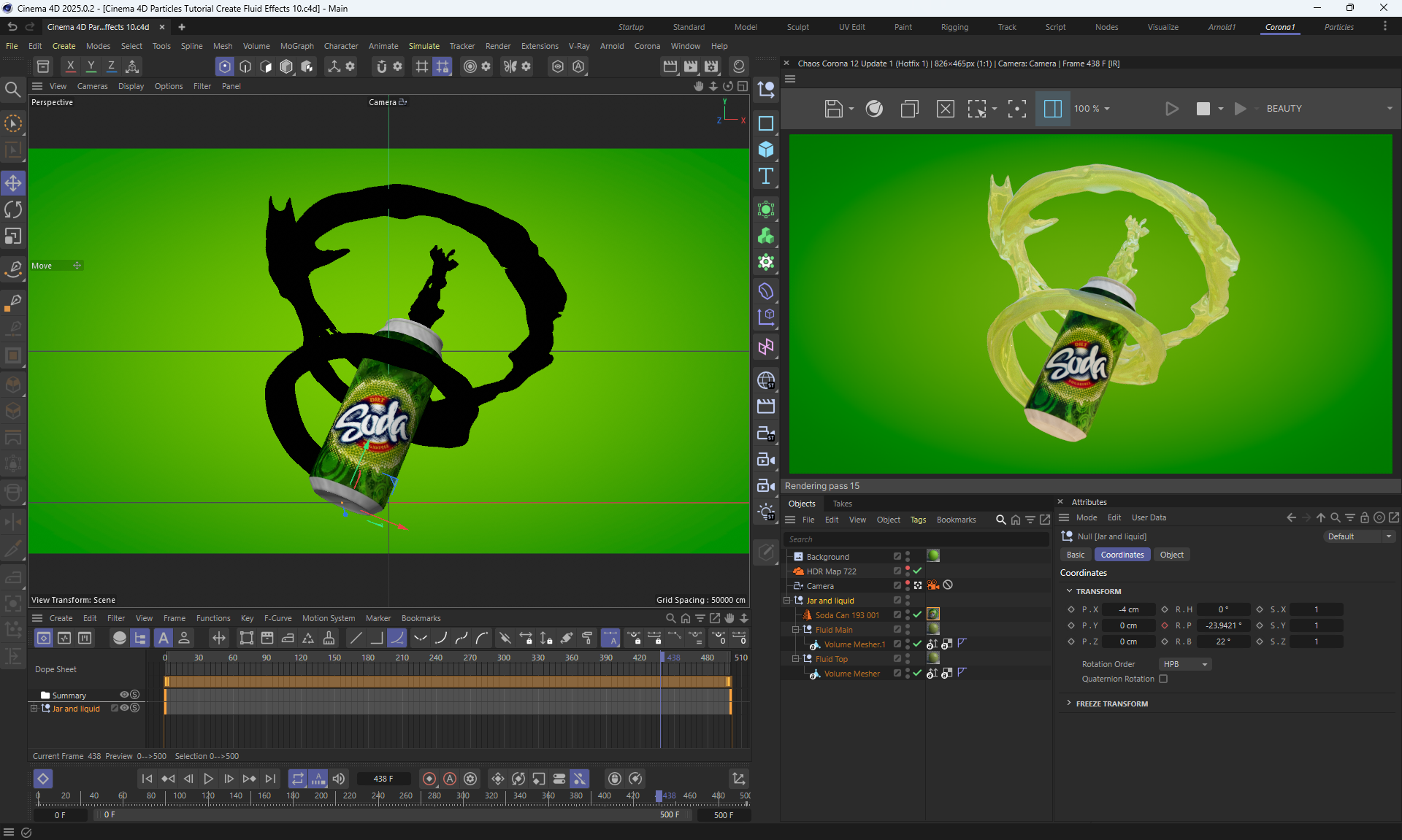Click the Basic button in Attributes
Screen dimensions: 1402x840
[1075, 555]
